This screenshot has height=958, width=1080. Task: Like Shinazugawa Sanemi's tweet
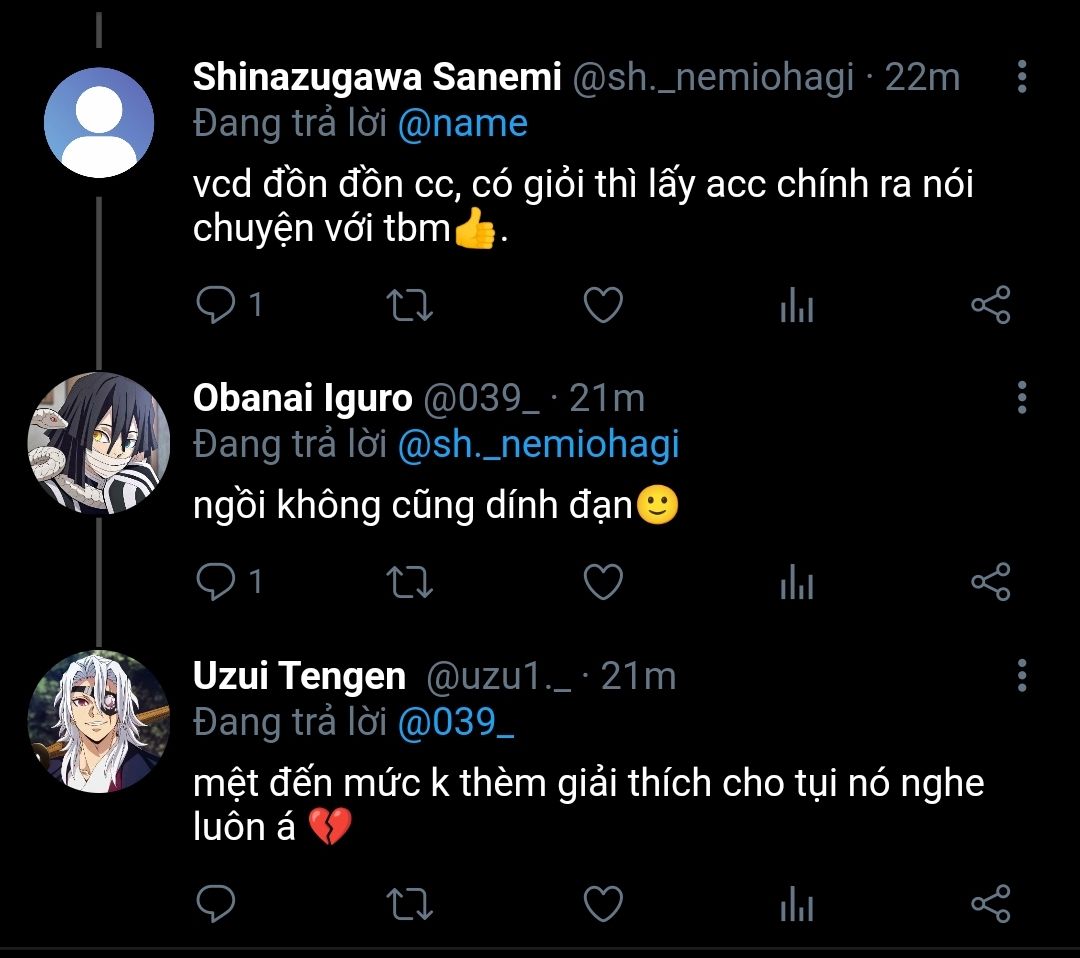coord(603,306)
